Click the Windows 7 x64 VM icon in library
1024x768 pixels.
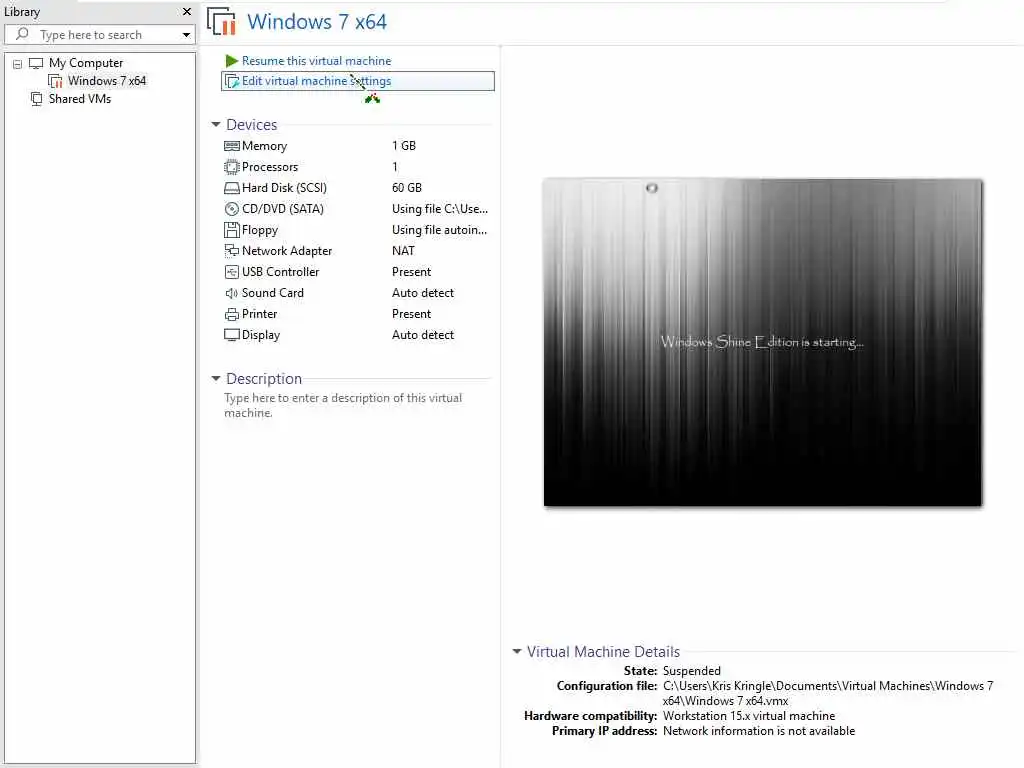pyautogui.click(x=56, y=81)
